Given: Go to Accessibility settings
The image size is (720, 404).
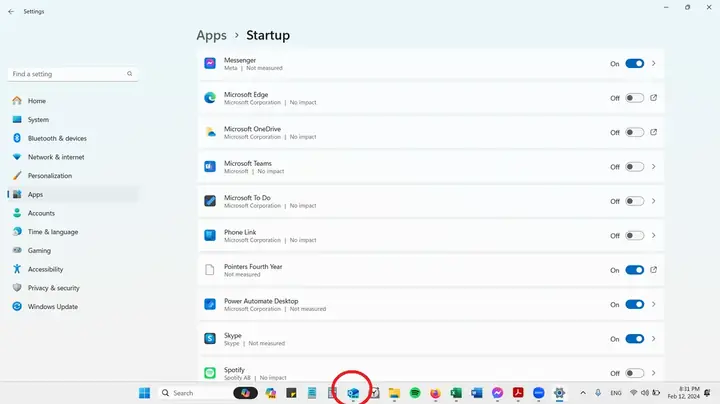Looking at the screenshot, I should point(73,269).
